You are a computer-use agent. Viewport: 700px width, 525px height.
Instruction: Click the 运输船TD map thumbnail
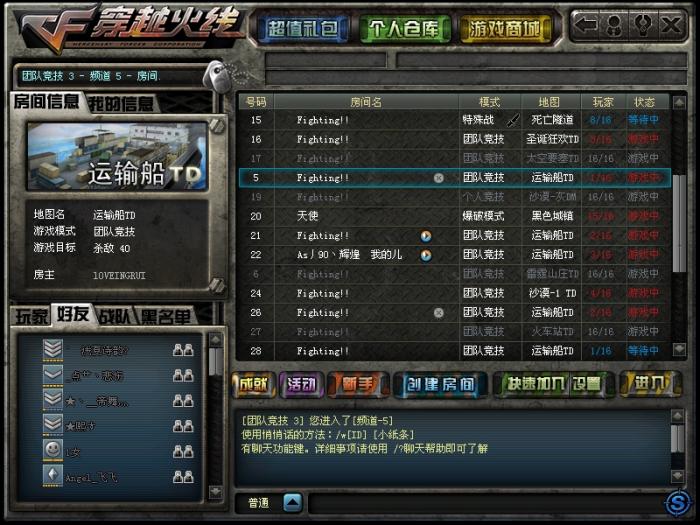[117, 156]
